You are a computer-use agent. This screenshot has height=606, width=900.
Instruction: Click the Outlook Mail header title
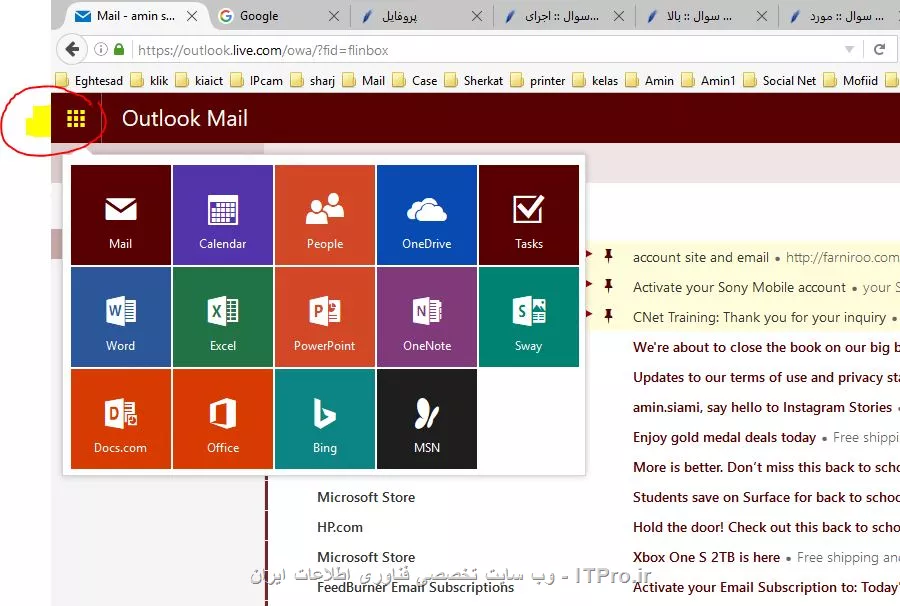(x=185, y=118)
